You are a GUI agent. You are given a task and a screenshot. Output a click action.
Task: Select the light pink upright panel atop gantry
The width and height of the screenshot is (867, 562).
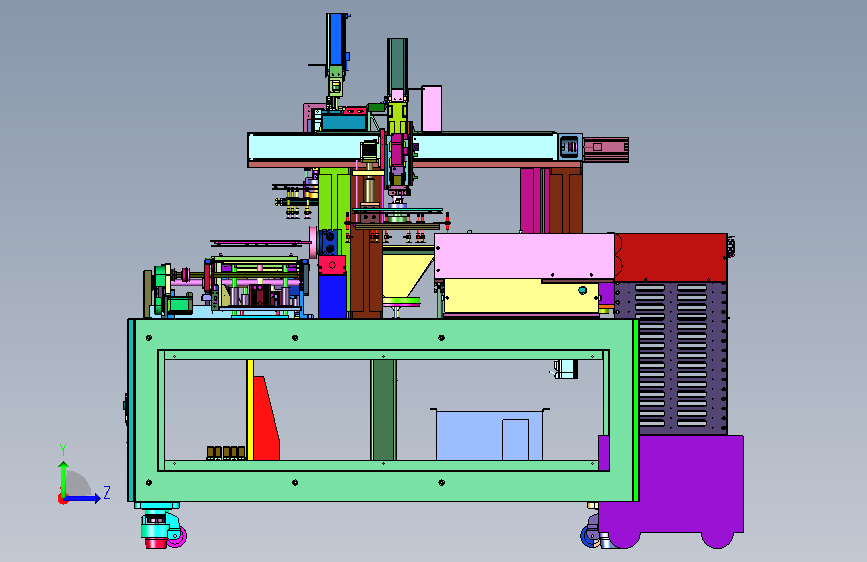pyautogui.click(x=432, y=109)
